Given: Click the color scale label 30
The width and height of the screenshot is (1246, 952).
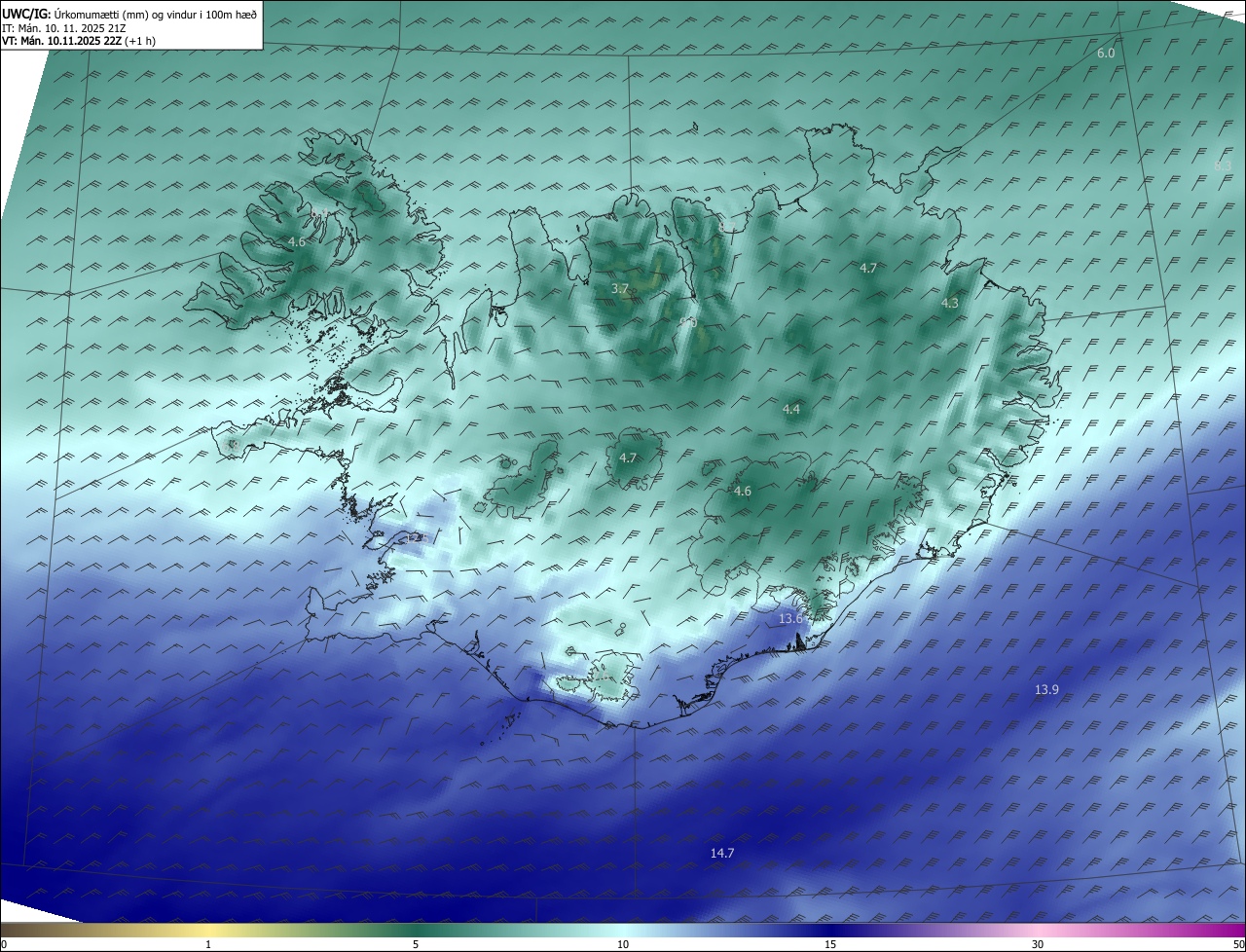Looking at the screenshot, I should (1038, 944).
